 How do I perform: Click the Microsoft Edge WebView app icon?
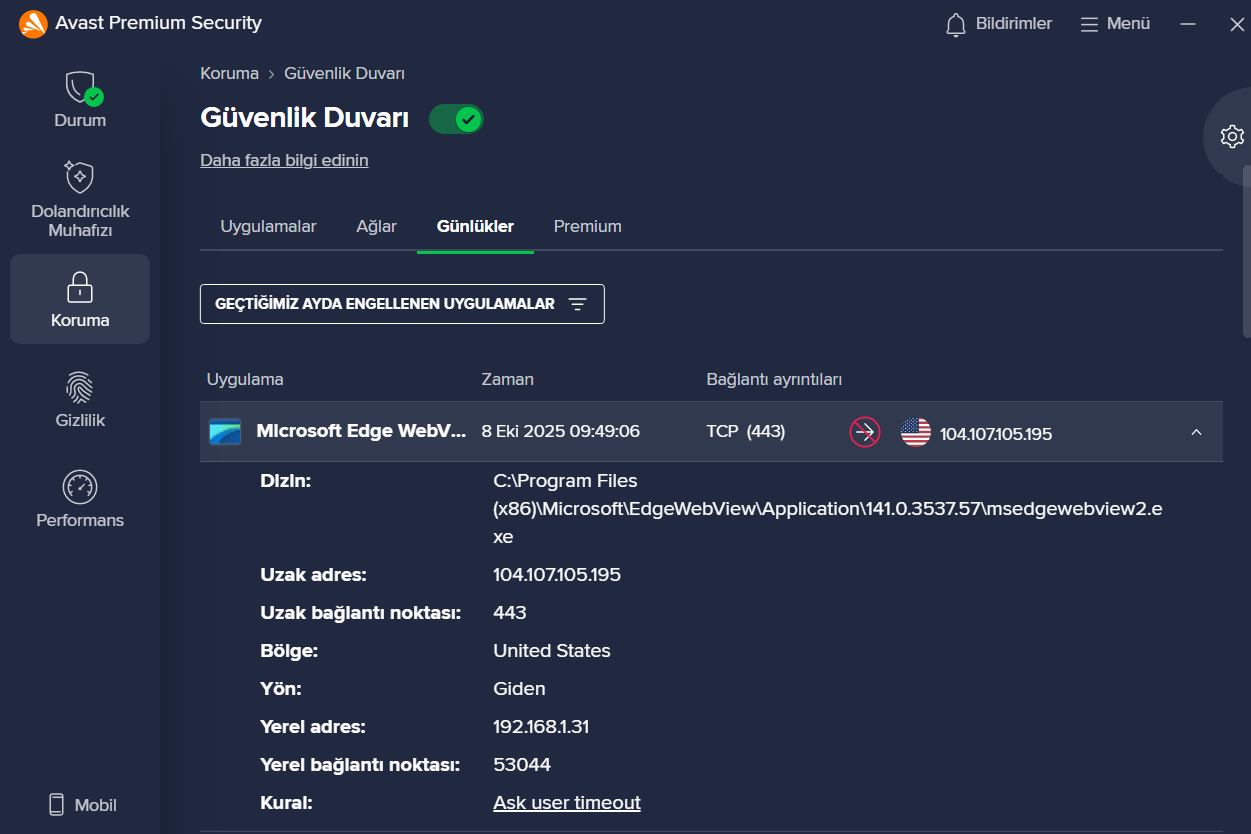(x=225, y=432)
